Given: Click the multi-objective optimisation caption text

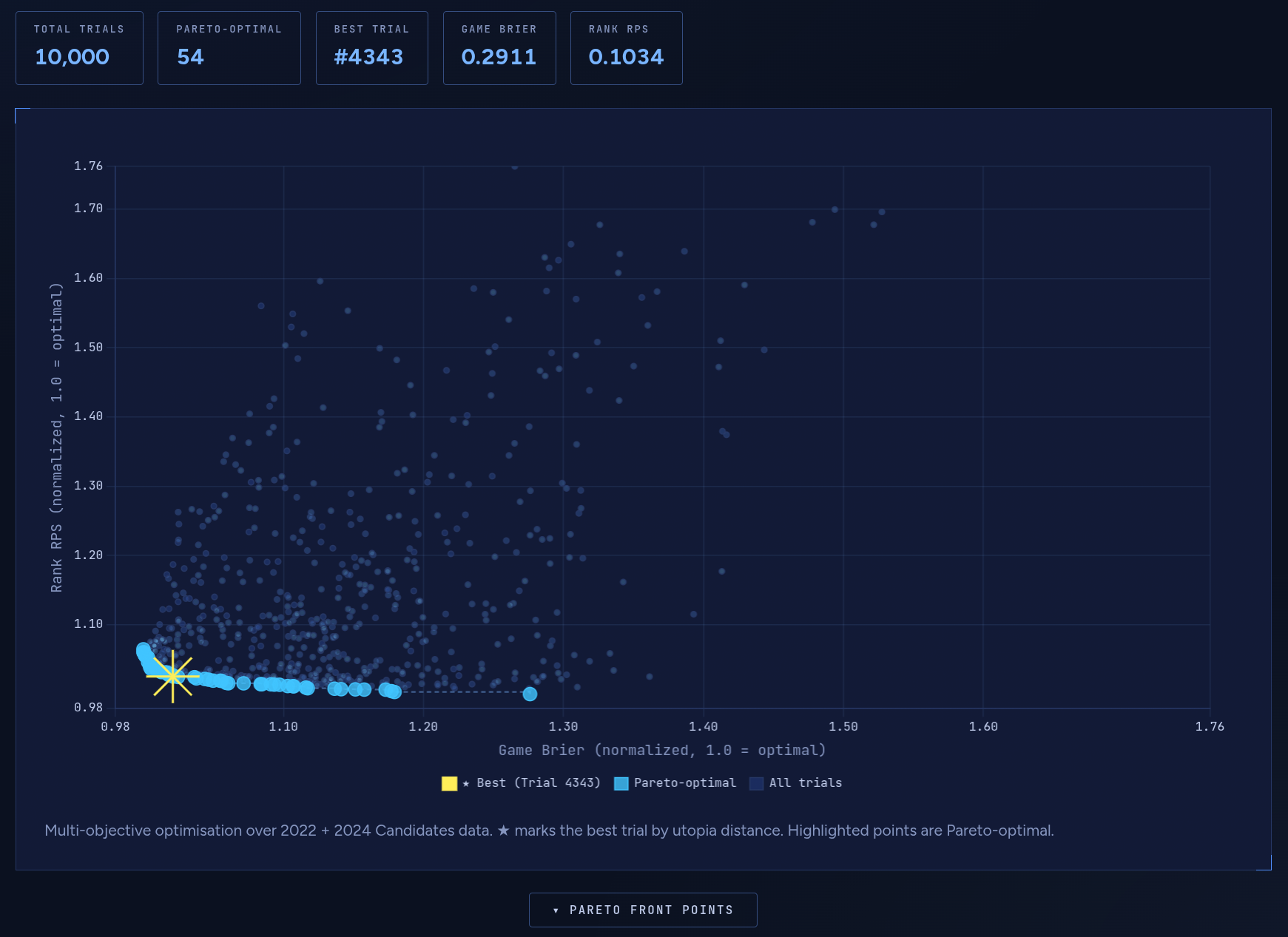Looking at the screenshot, I should tap(549, 831).
